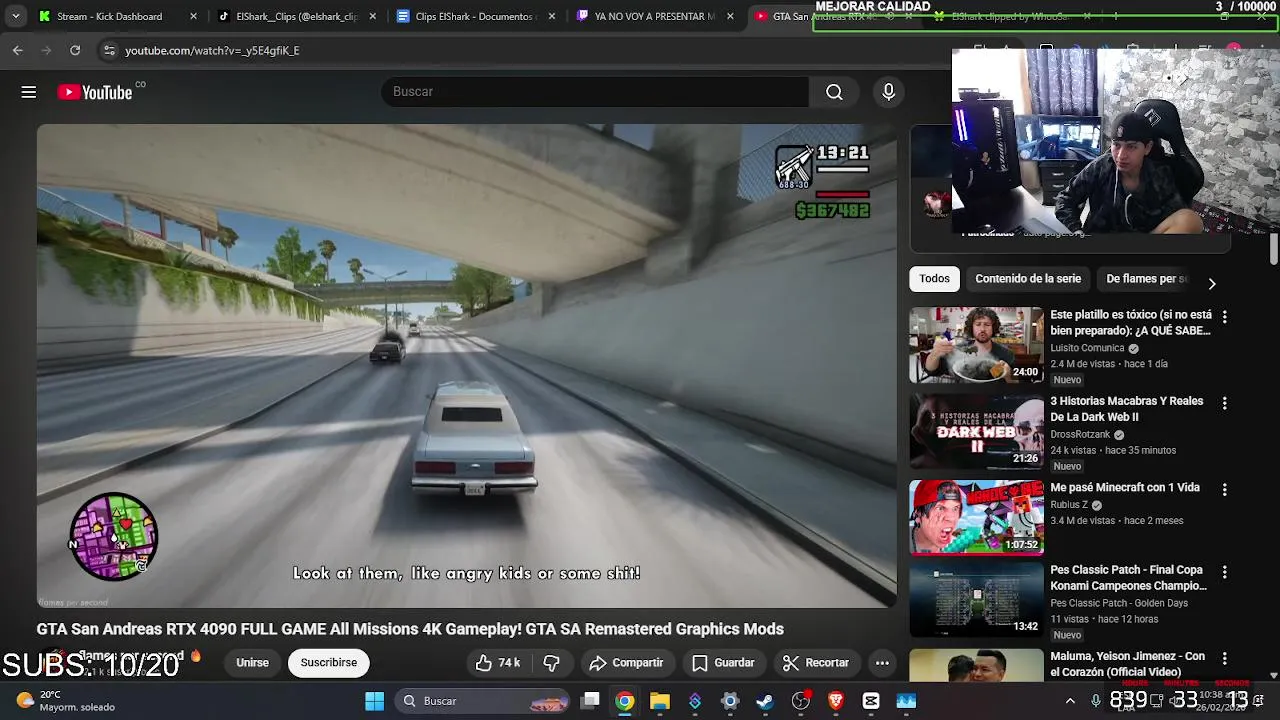Open Este platillo es tóxico video title
Screen dimensions: 1280x720
[x=1130, y=322]
